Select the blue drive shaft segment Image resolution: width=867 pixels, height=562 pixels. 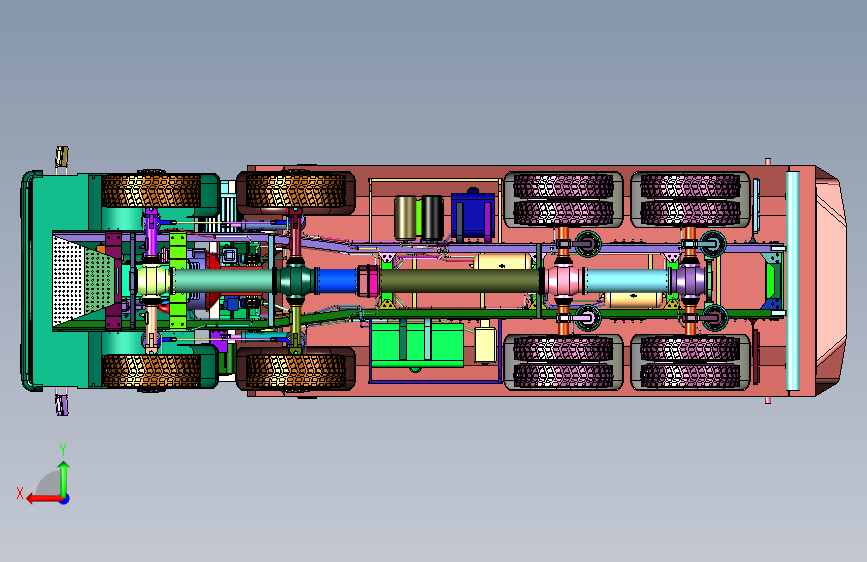tap(337, 281)
